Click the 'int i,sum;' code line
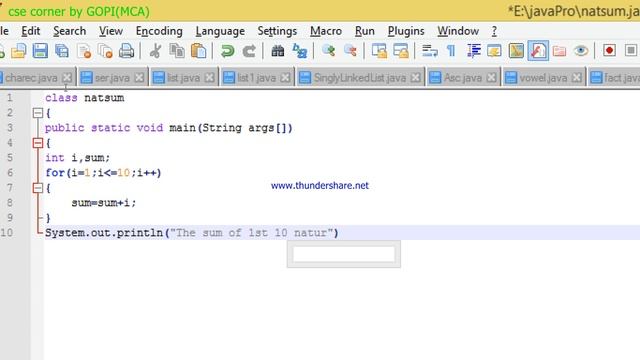Image resolution: width=640 pixels, height=360 pixels. point(78,158)
